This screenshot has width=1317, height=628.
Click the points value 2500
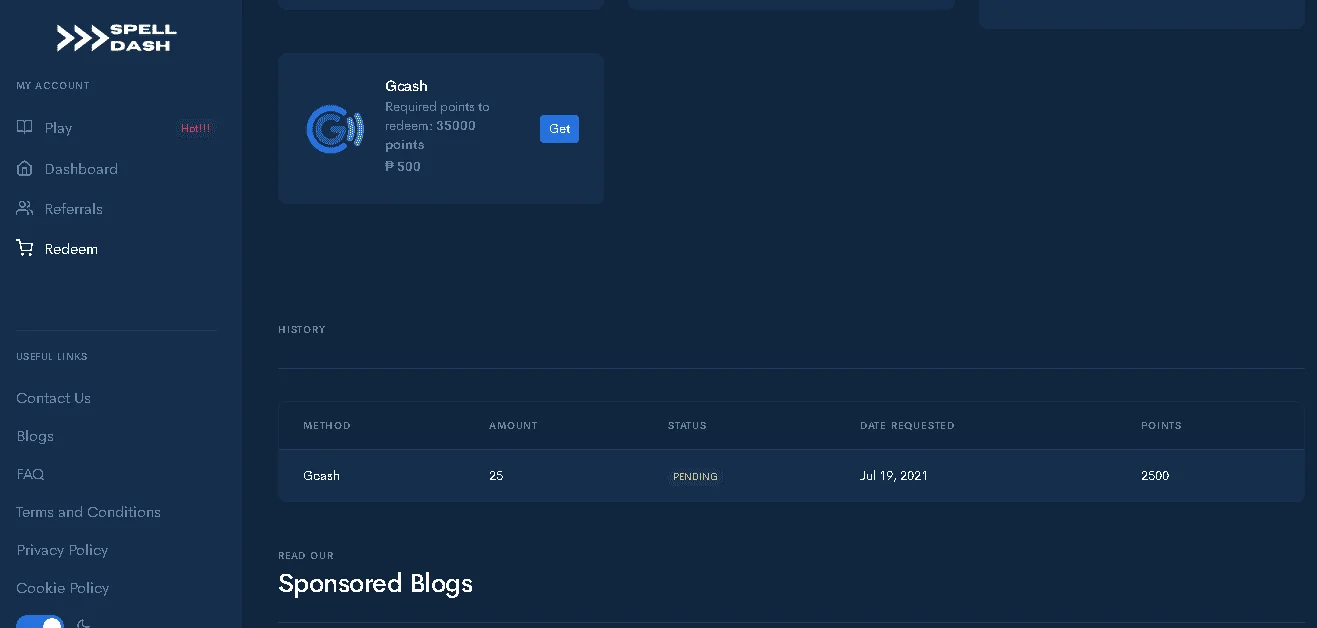point(1155,476)
